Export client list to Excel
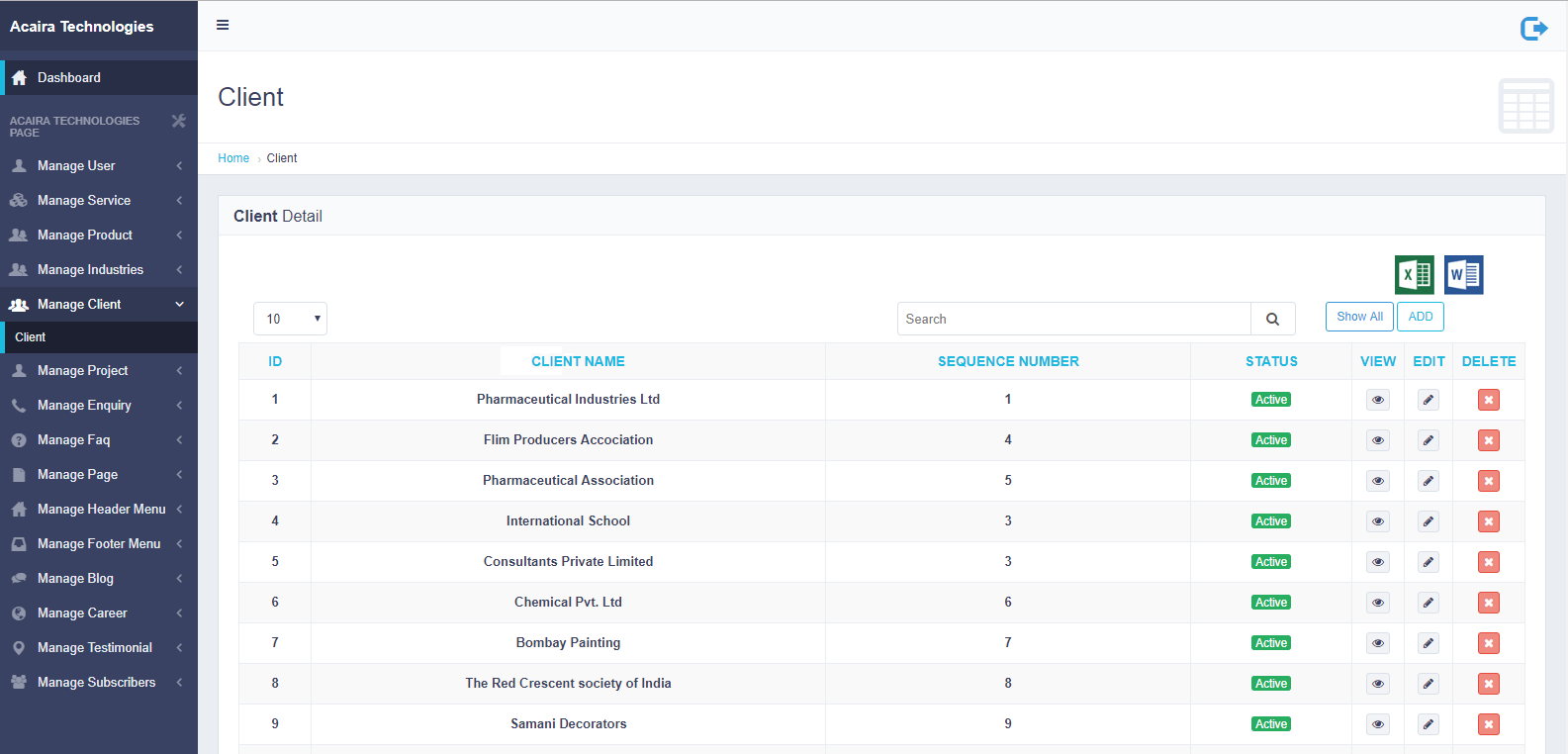The height and width of the screenshot is (754, 1568). click(x=1414, y=275)
